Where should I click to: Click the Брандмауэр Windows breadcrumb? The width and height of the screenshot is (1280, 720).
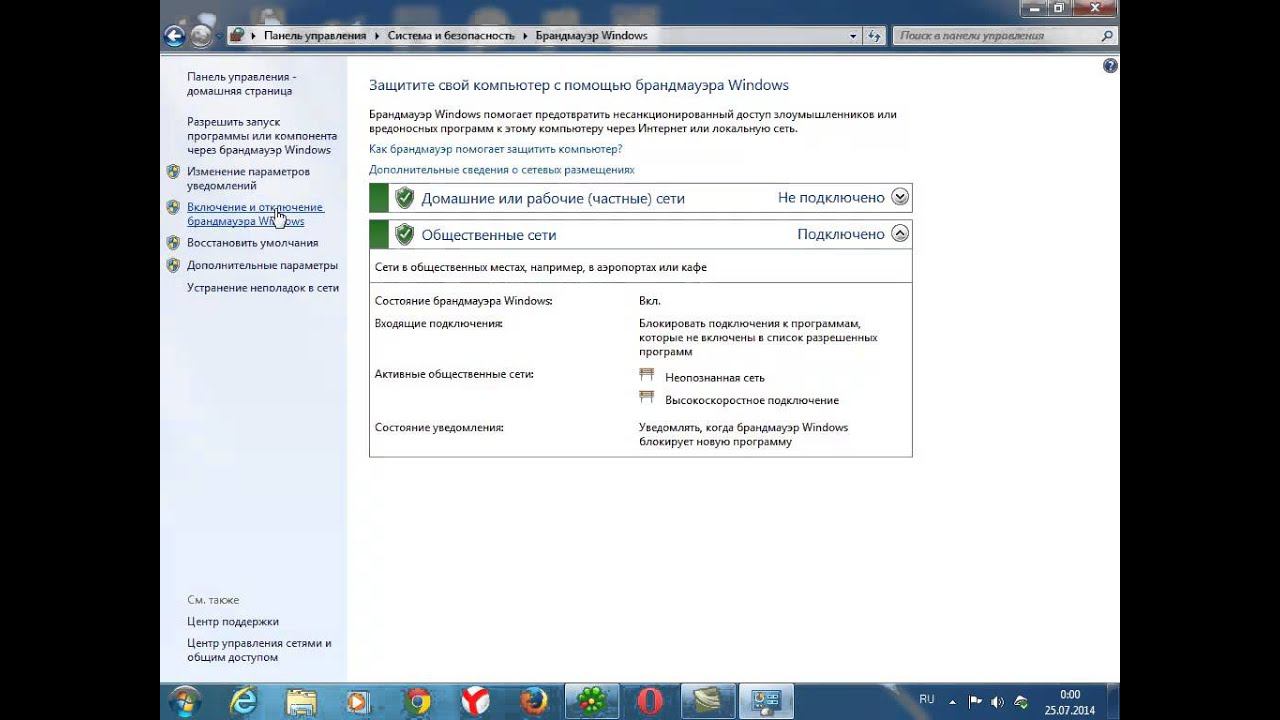[x=591, y=36]
